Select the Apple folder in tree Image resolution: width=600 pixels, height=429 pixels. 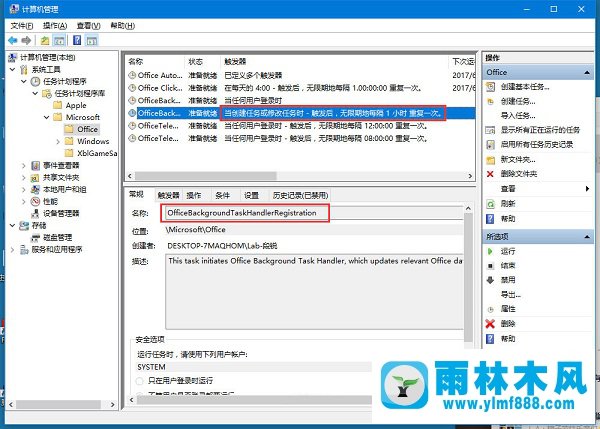click(x=76, y=105)
